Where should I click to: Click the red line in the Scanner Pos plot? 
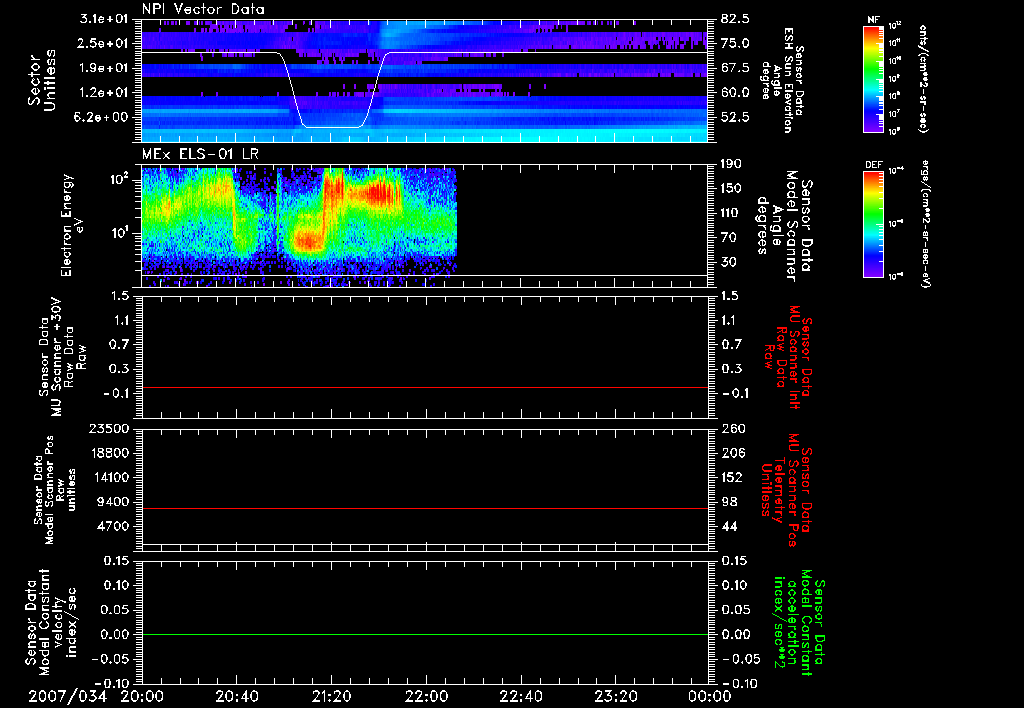click(x=424, y=508)
